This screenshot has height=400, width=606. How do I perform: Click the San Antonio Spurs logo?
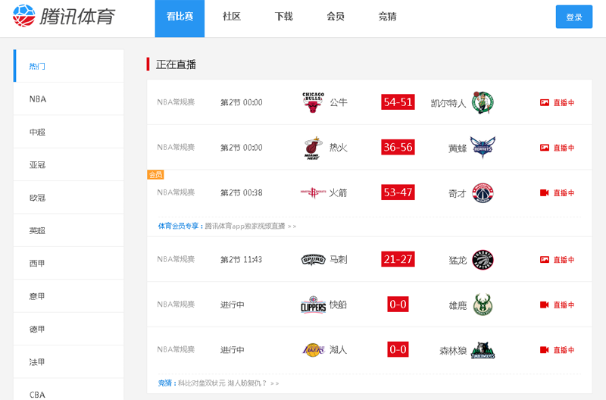pos(313,259)
